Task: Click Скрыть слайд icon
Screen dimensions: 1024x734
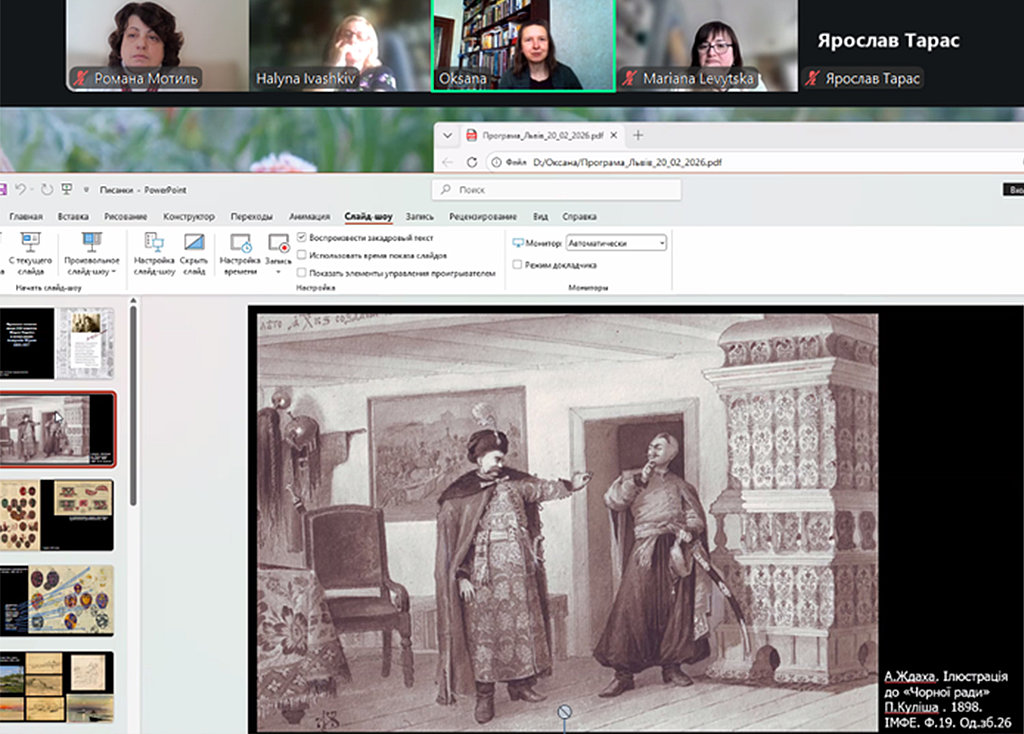Action: pos(194,251)
